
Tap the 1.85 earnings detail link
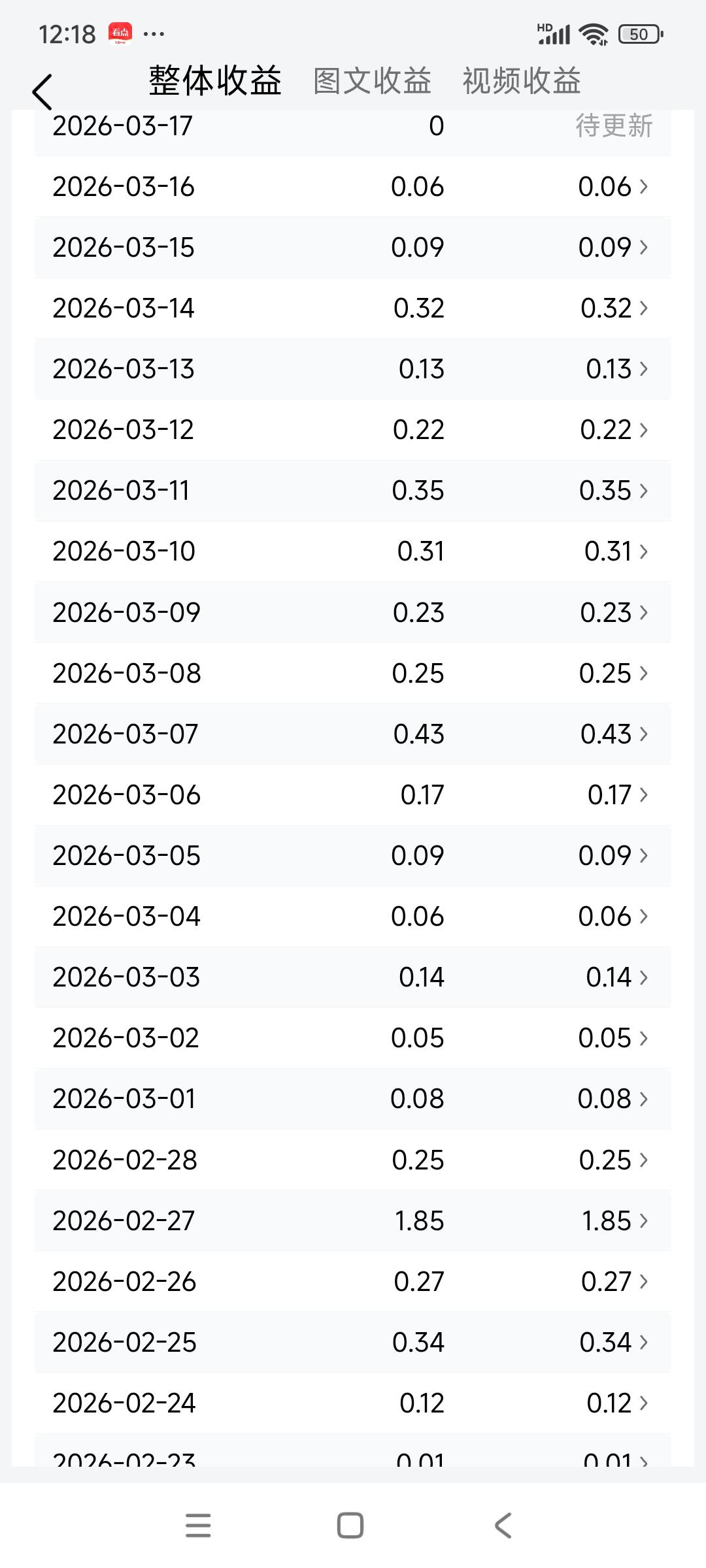click(x=606, y=1220)
